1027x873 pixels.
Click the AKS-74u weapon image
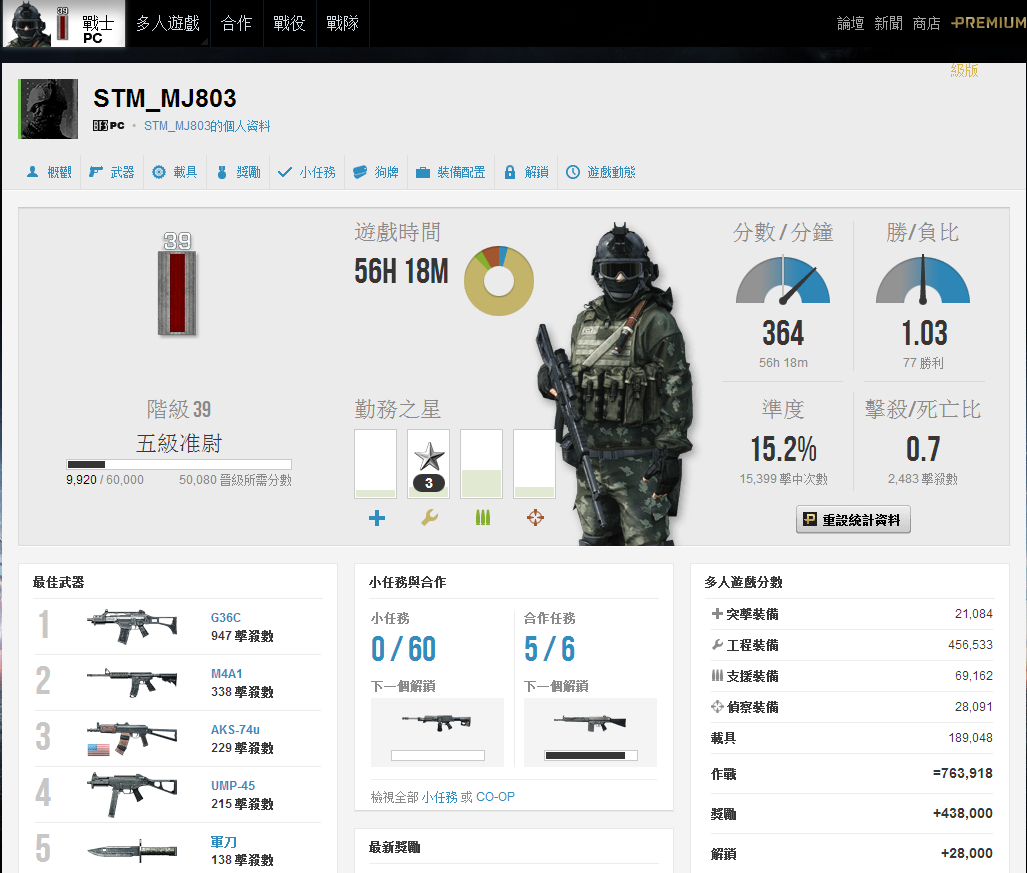coord(132,738)
